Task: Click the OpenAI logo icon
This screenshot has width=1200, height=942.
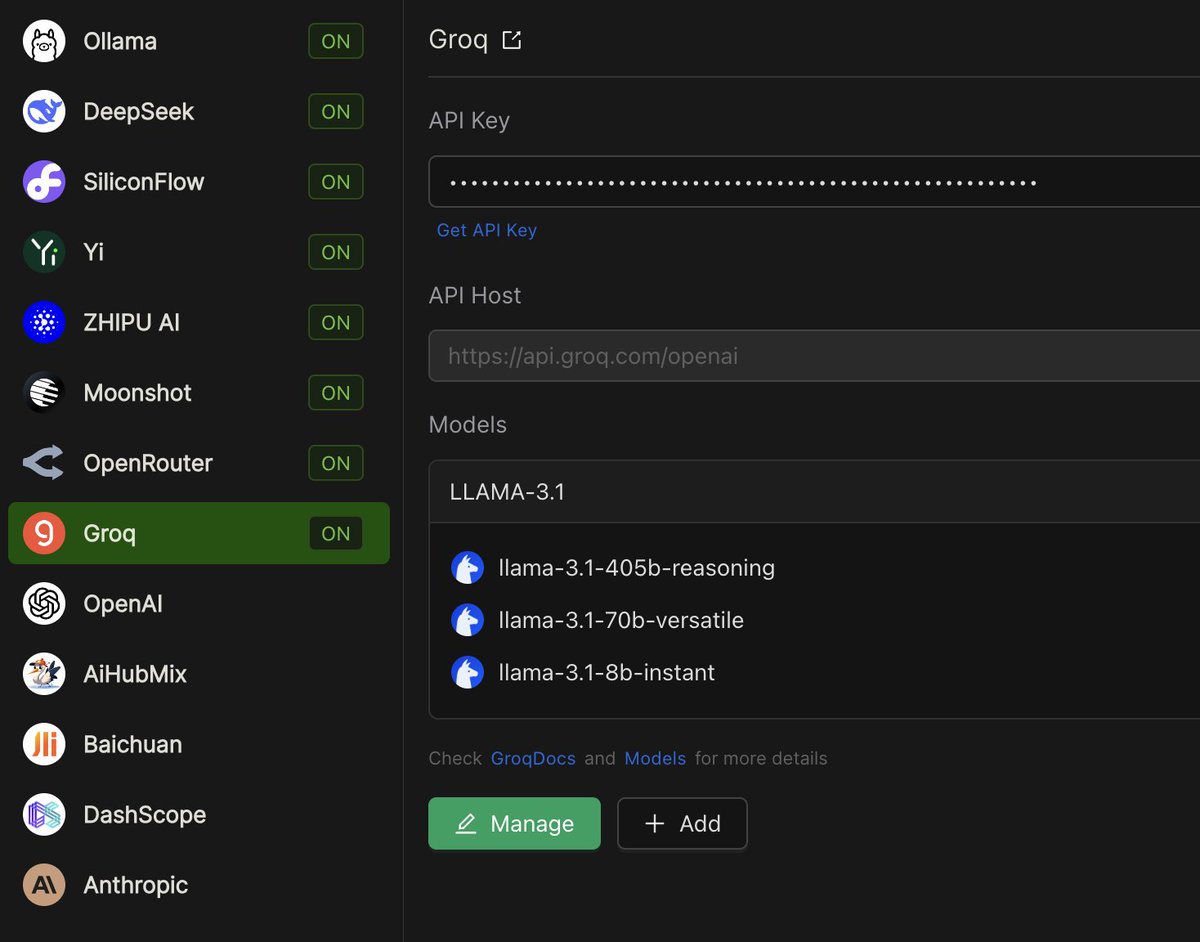Action: [x=44, y=604]
